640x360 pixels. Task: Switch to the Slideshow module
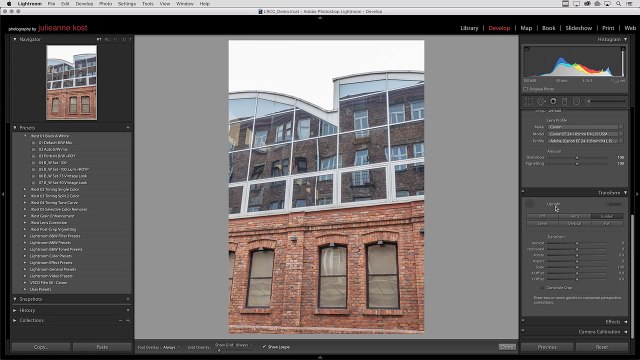coord(578,28)
